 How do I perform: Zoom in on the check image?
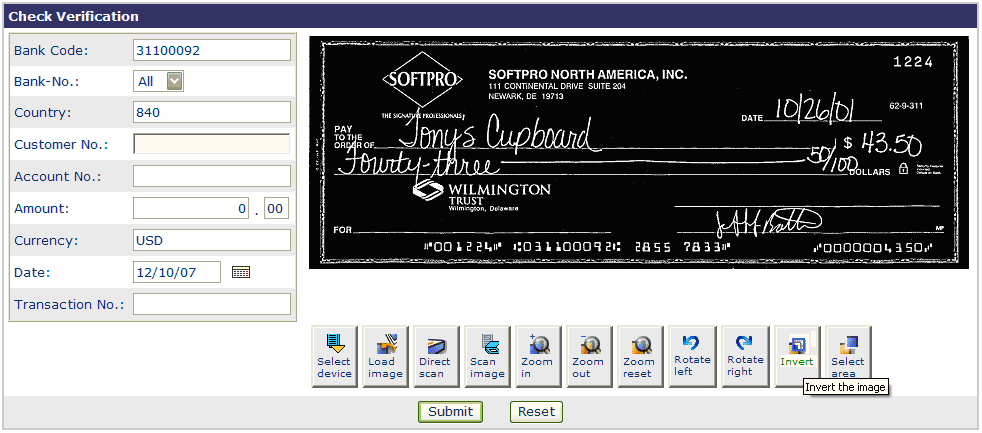[x=538, y=356]
